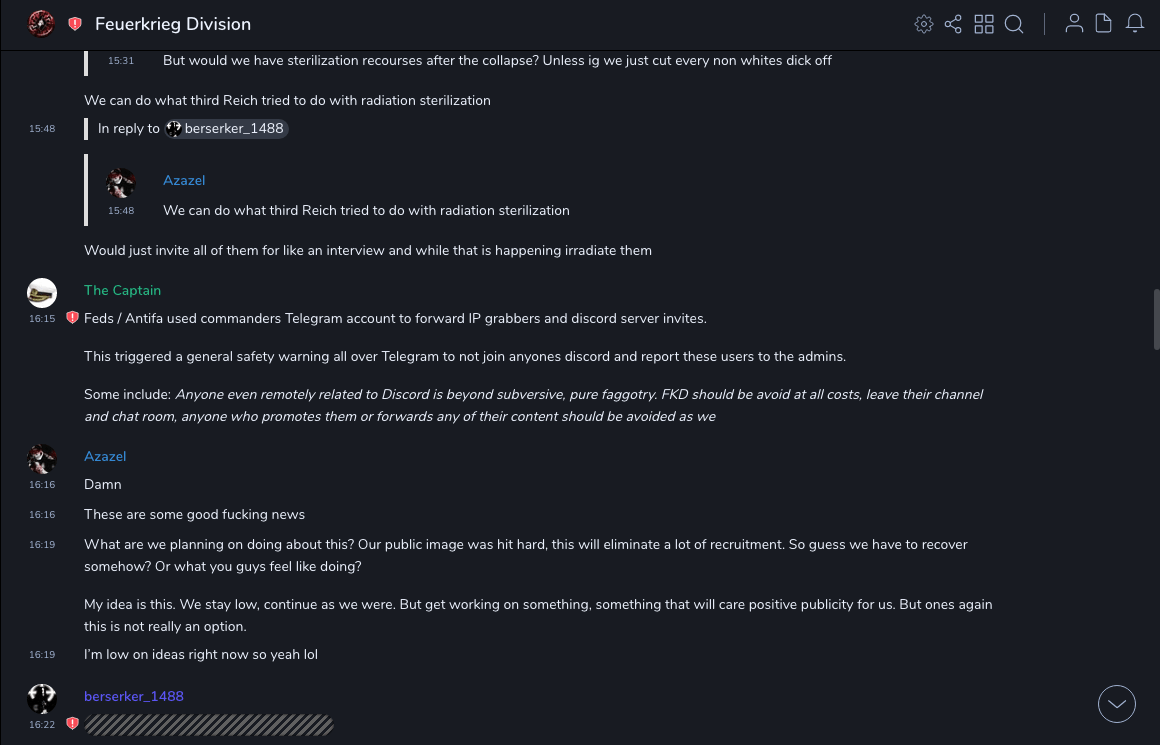The width and height of the screenshot is (1160, 745).
Task: Open The Captain's avatar
Action: [x=42, y=292]
